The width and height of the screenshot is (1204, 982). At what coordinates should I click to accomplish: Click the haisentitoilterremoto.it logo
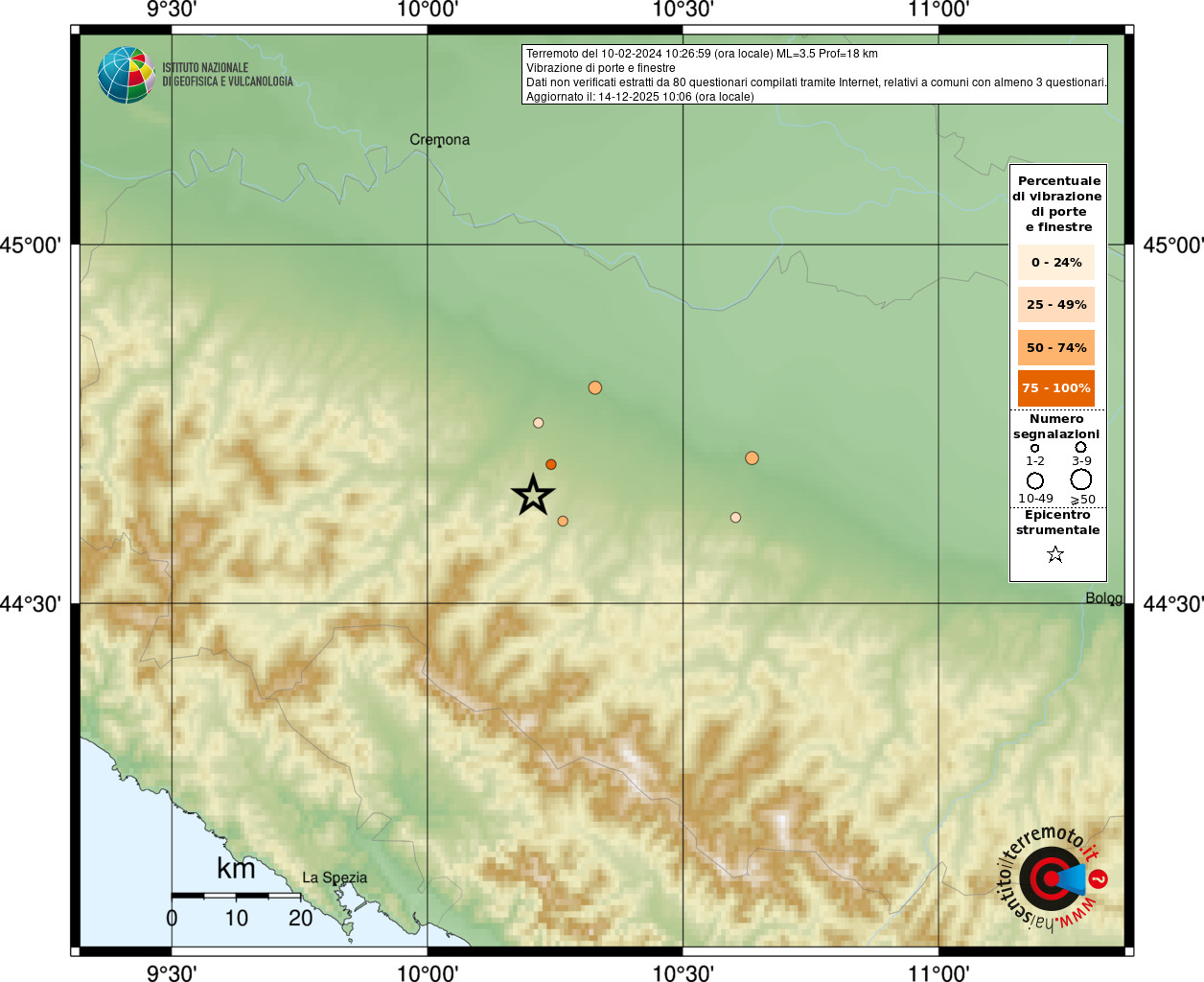pos(1053,878)
